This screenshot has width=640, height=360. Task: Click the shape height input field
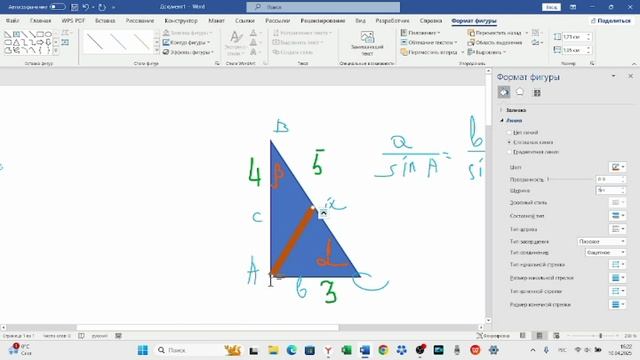coord(572,37)
